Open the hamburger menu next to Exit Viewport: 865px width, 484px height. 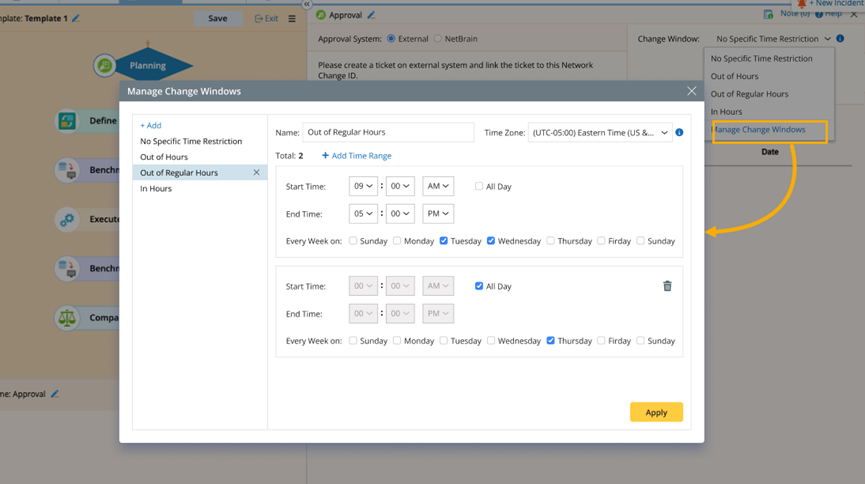292,18
